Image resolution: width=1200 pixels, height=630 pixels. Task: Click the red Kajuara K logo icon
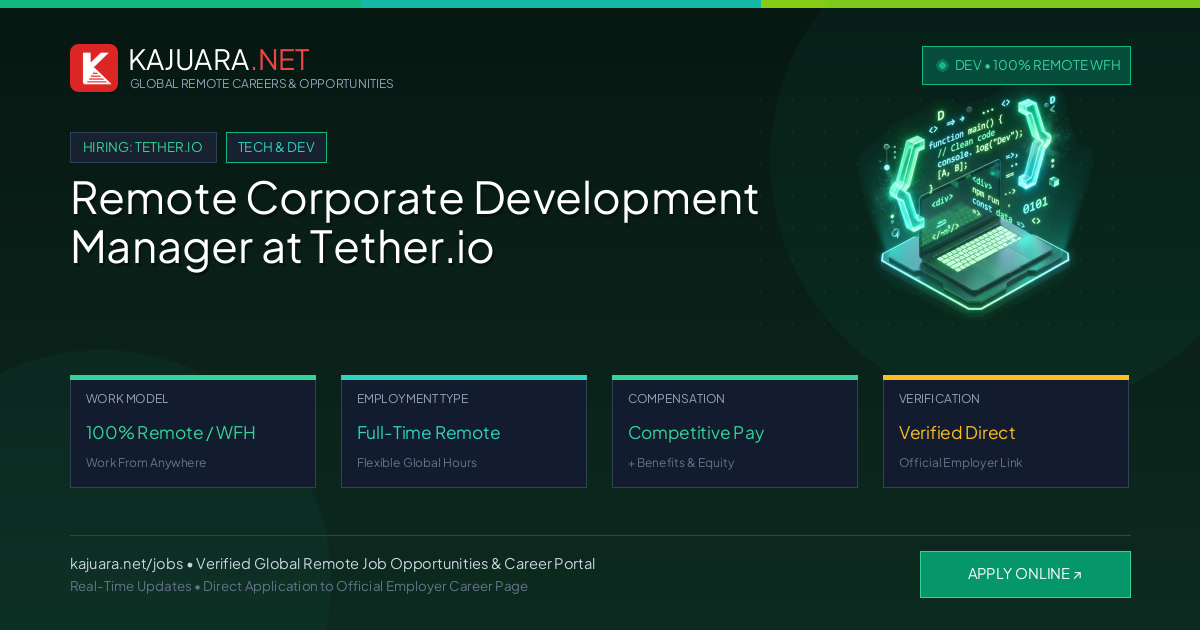[x=94, y=68]
